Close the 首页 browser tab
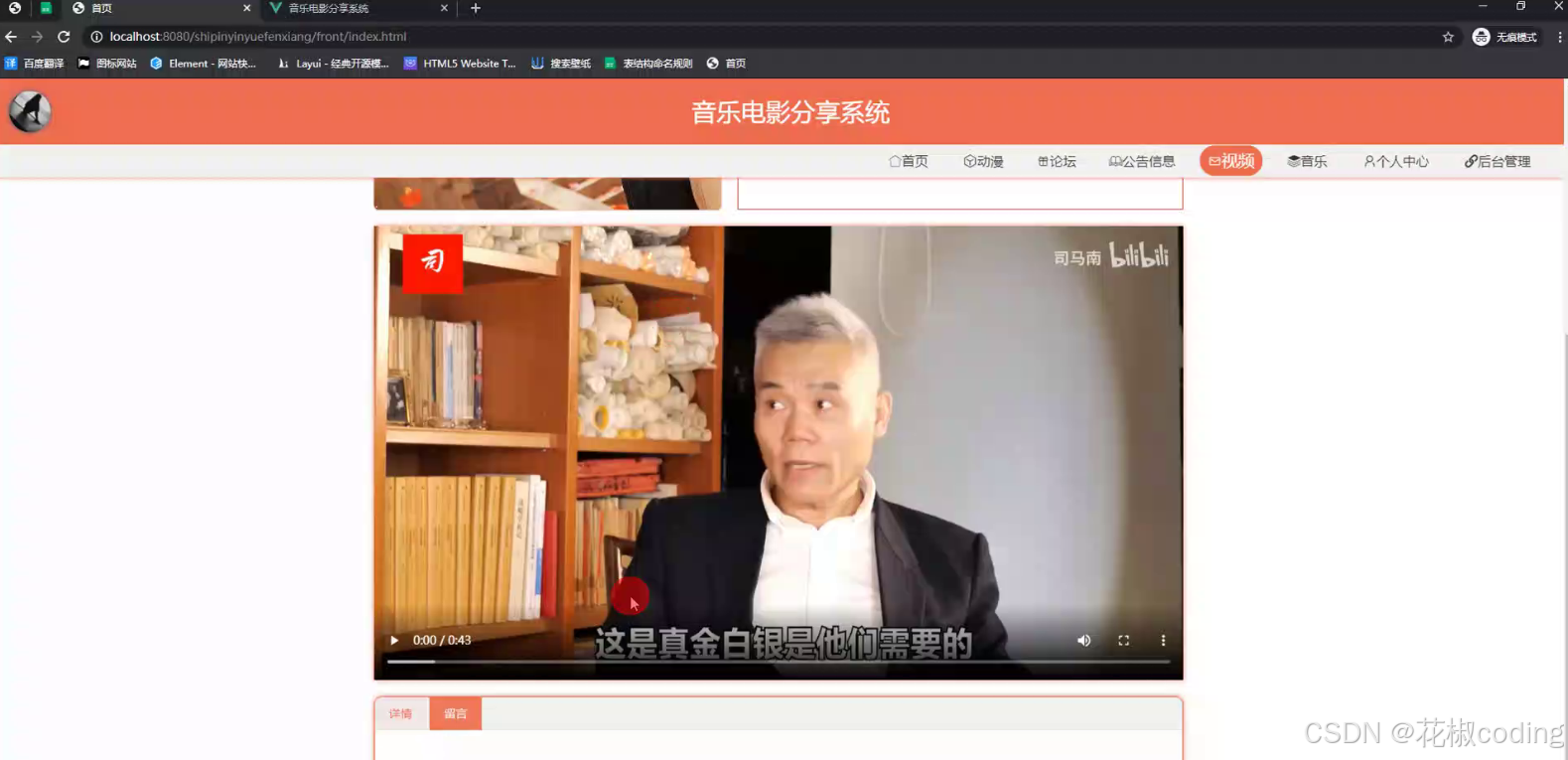Screen dimensions: 1568x760 (247, 8)
